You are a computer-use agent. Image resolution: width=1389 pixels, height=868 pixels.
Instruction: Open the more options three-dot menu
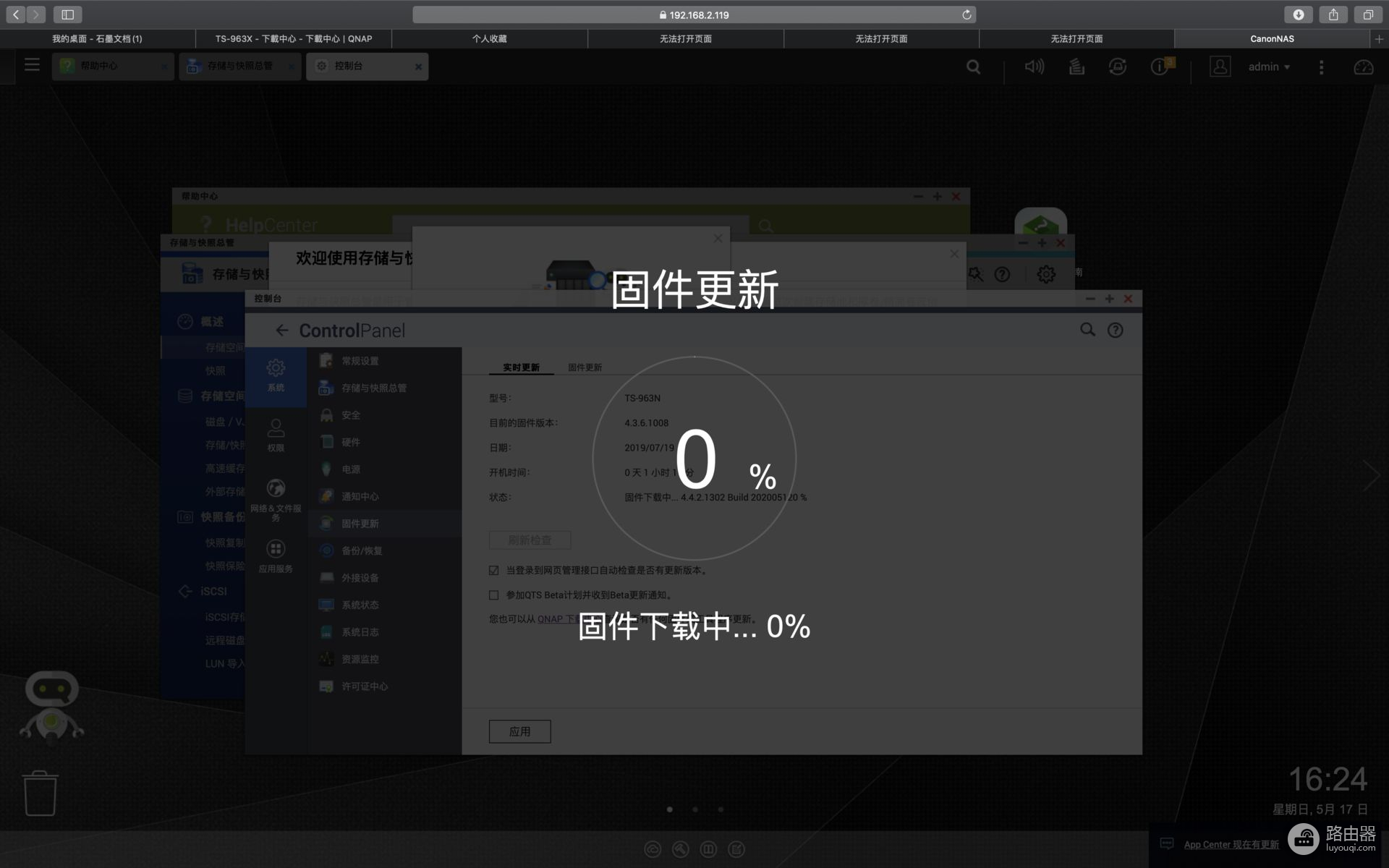pos(1321,67)
